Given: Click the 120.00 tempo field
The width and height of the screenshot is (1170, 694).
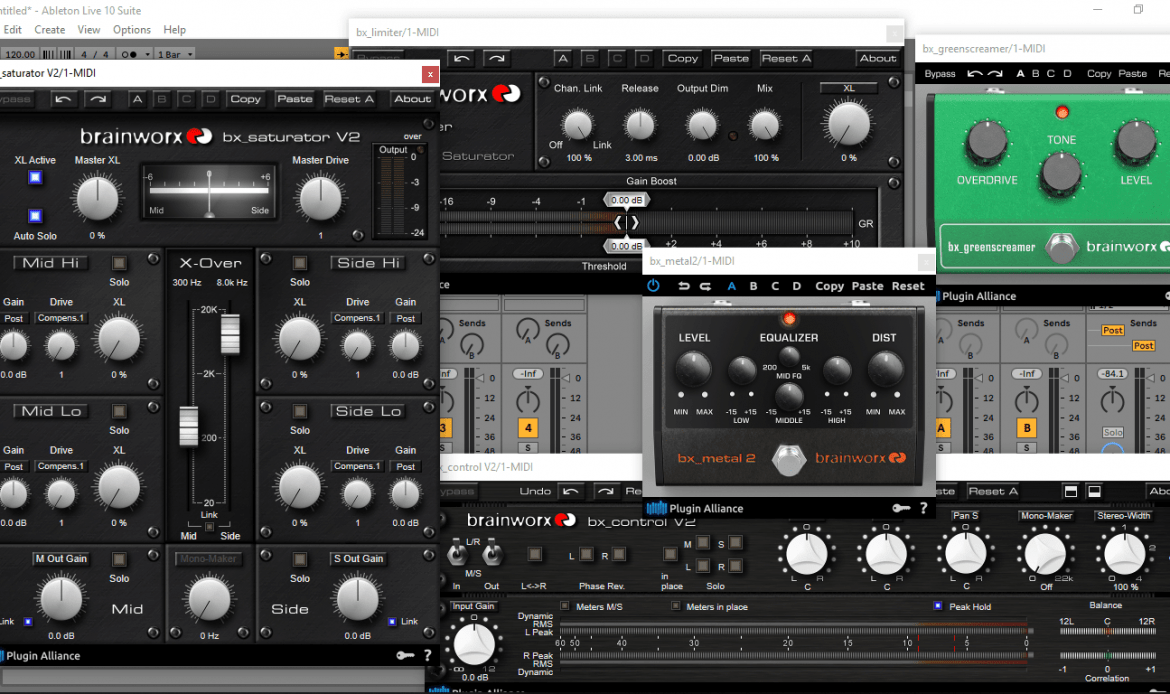Looking at the screenshot, I should pos(20,54).
